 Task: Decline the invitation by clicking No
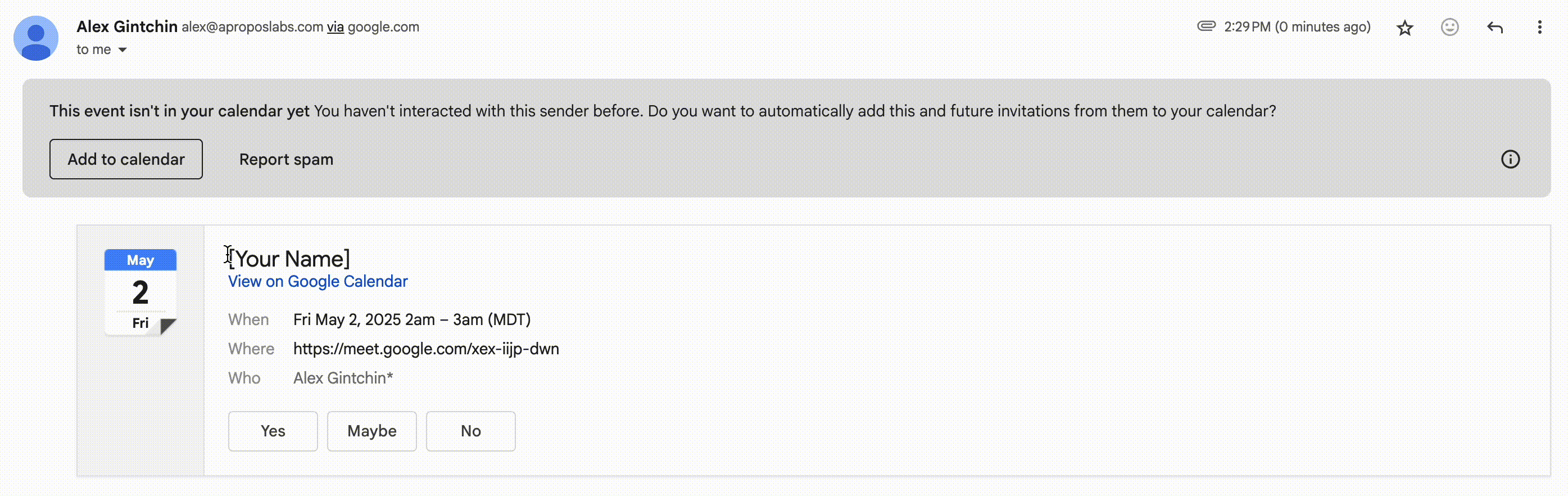point(470,431)
